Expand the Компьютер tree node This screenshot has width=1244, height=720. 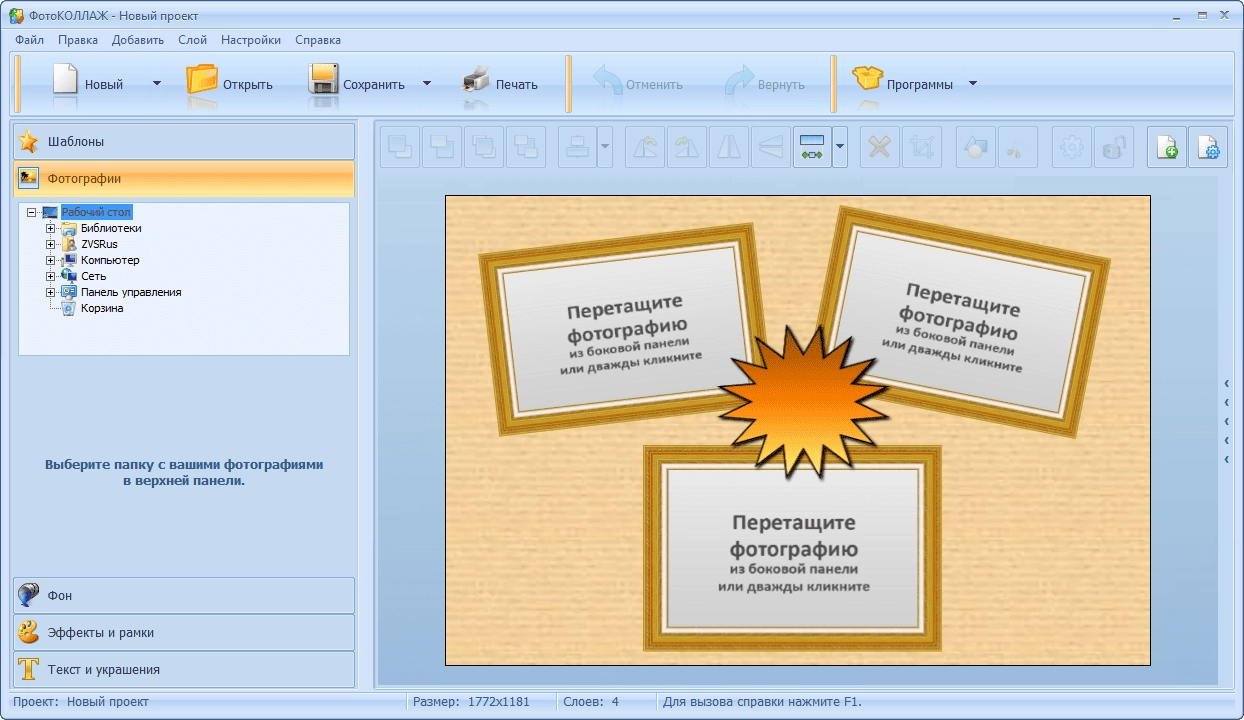pos(50,260)
